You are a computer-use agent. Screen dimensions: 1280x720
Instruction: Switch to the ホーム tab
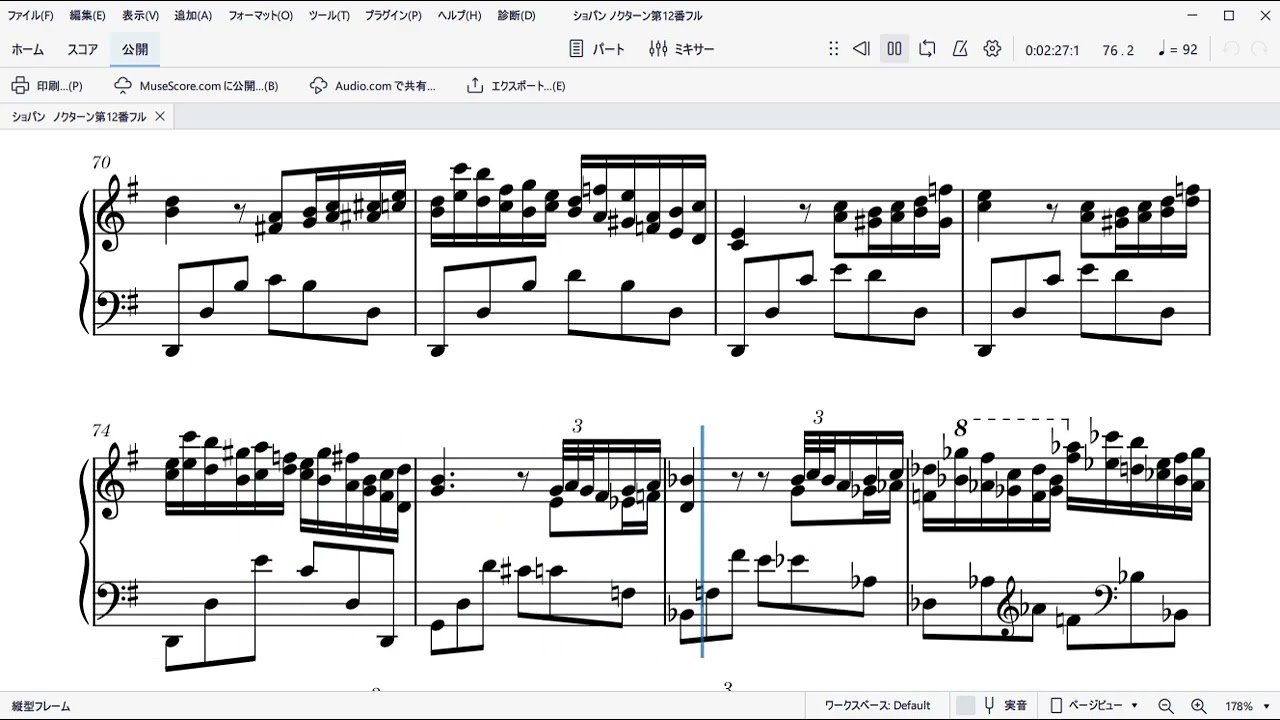point(28,49)
